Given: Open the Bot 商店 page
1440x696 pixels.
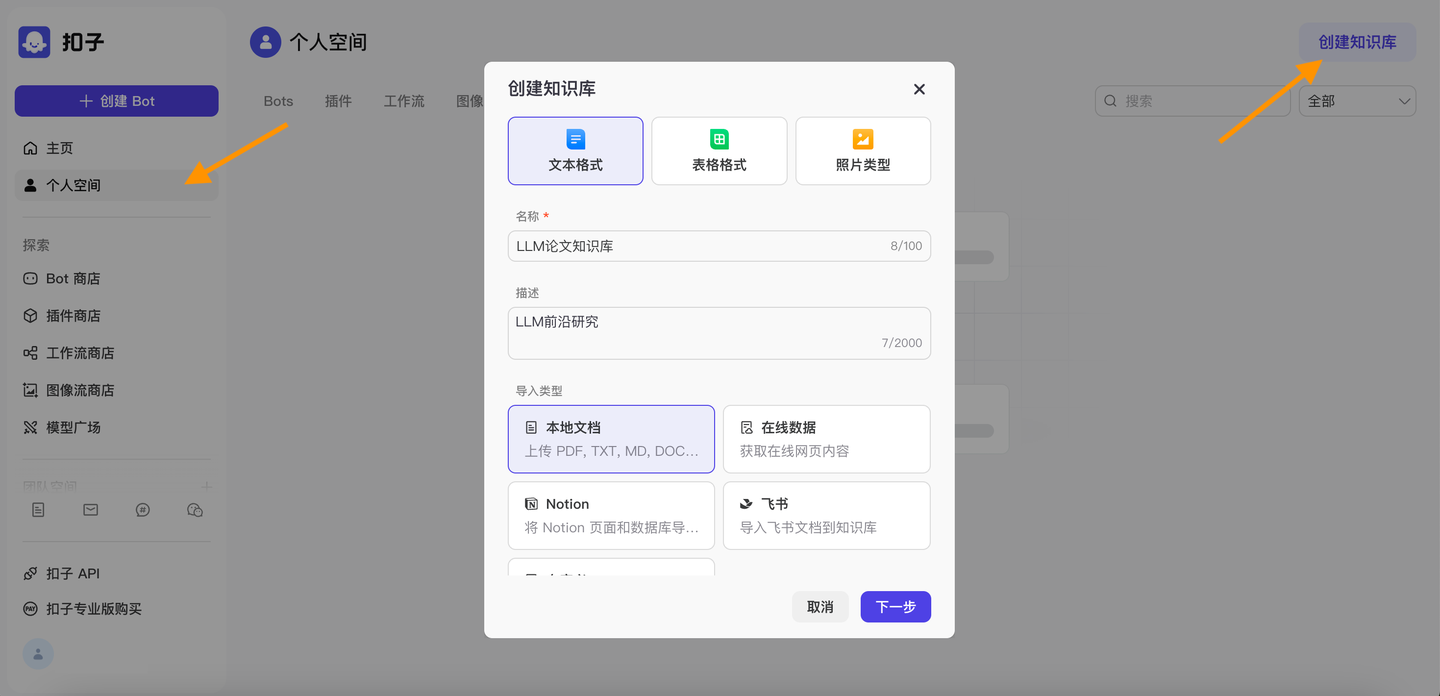Looking at the screenshot, I should click(x=73, y=278).
